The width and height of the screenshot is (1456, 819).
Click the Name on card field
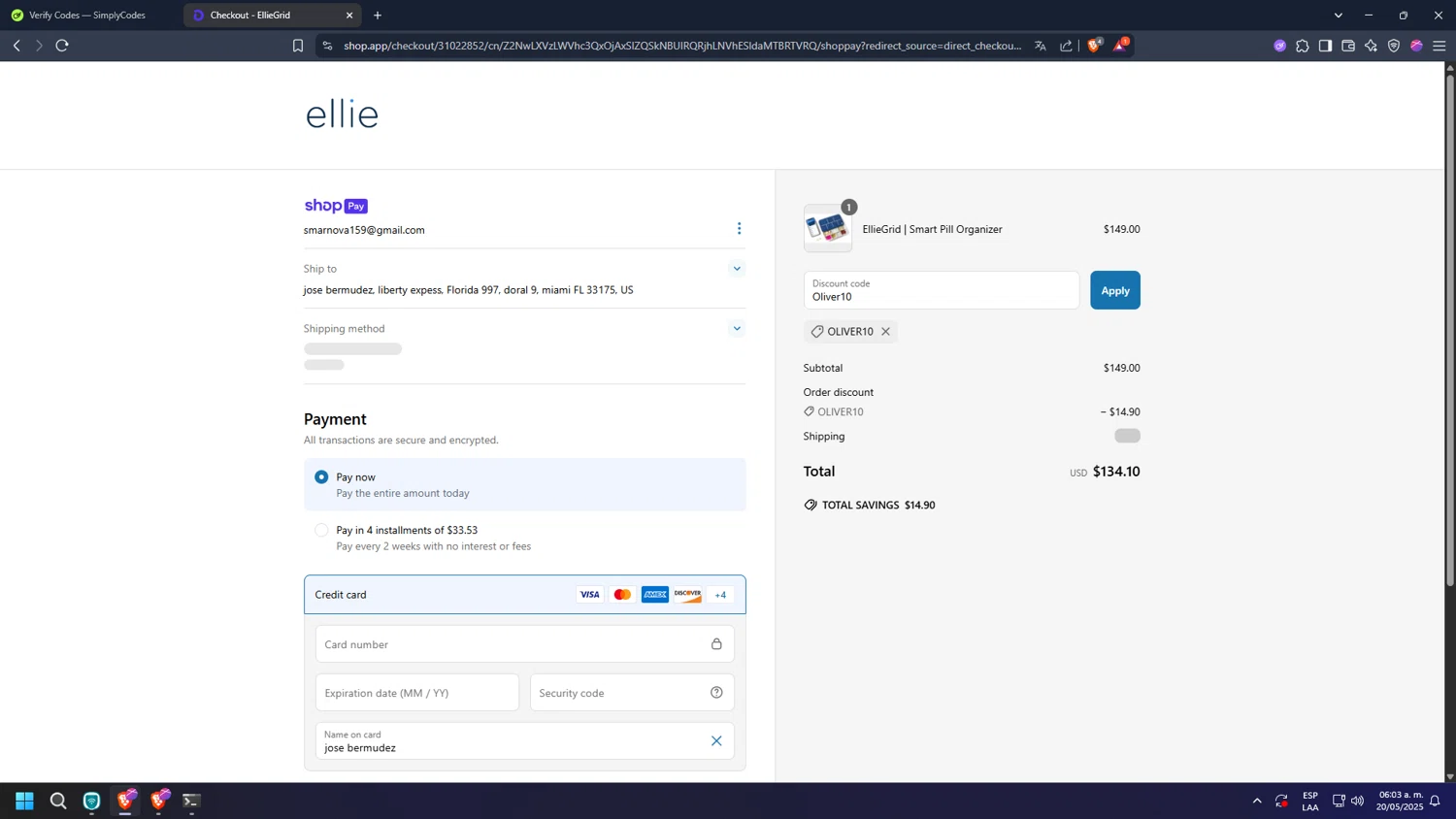[525, 741]
